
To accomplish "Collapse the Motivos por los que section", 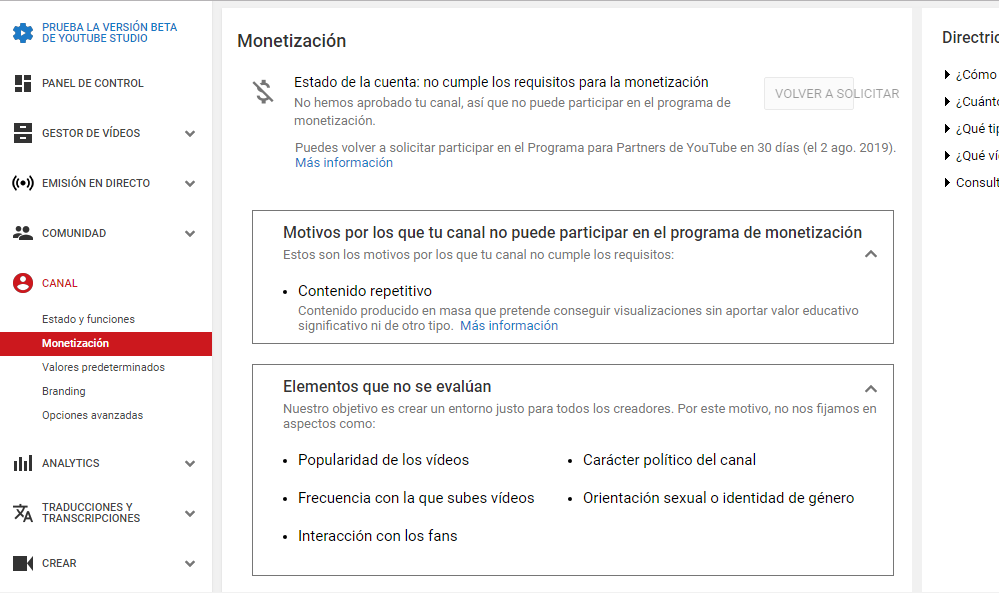I will tap(871, 254).
